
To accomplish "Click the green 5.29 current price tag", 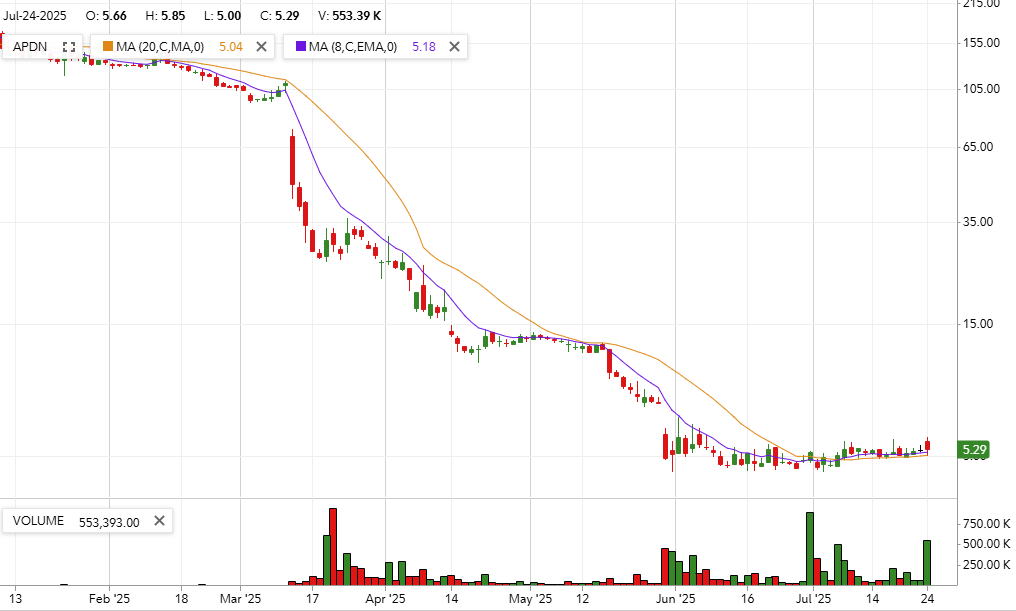I will click(973, 450).
